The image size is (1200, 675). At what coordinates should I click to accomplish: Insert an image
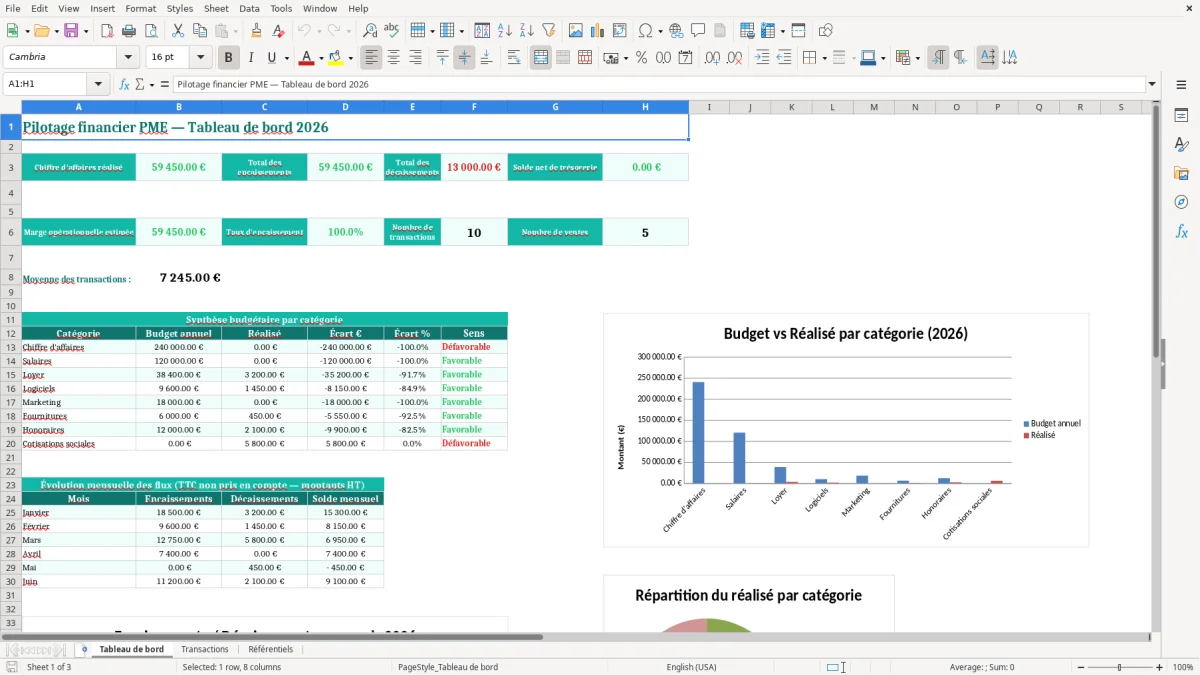[x=575, y=31]
